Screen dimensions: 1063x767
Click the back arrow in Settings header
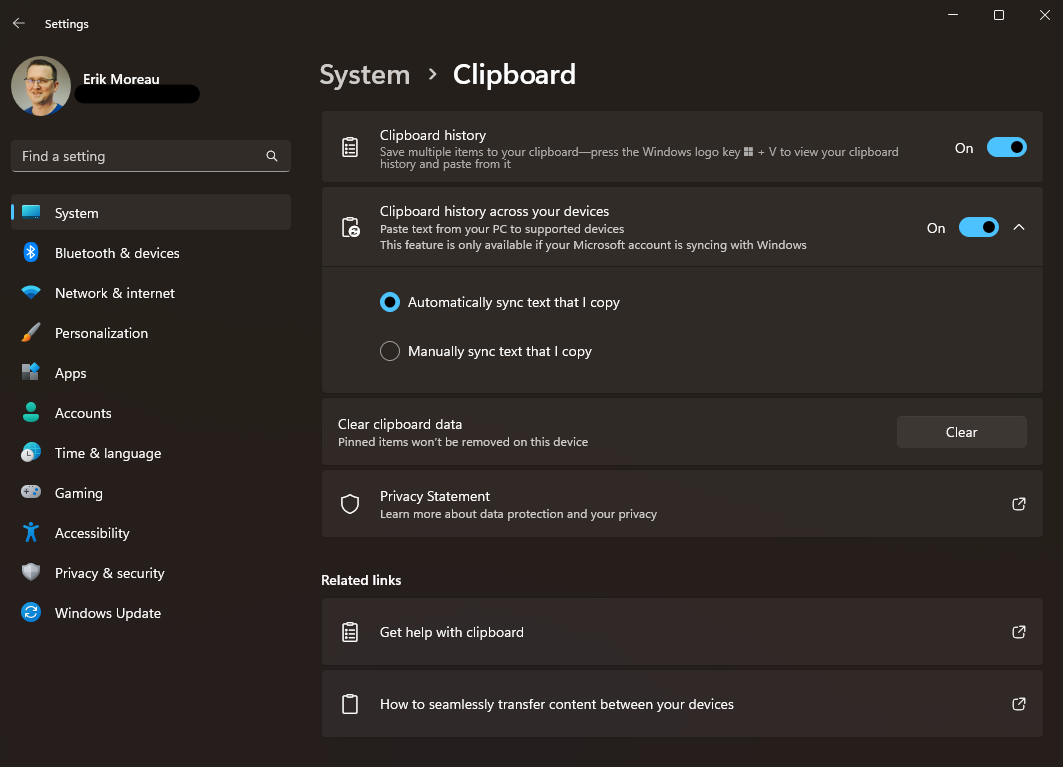pos(19,23)
